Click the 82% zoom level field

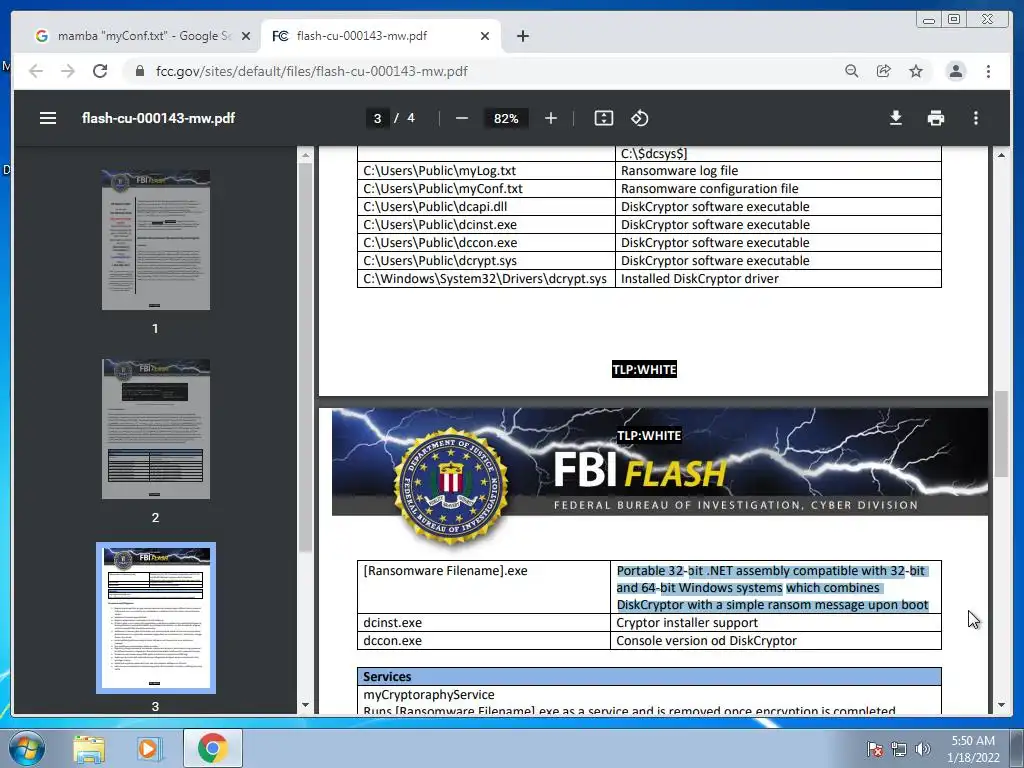tap(506, 118)
